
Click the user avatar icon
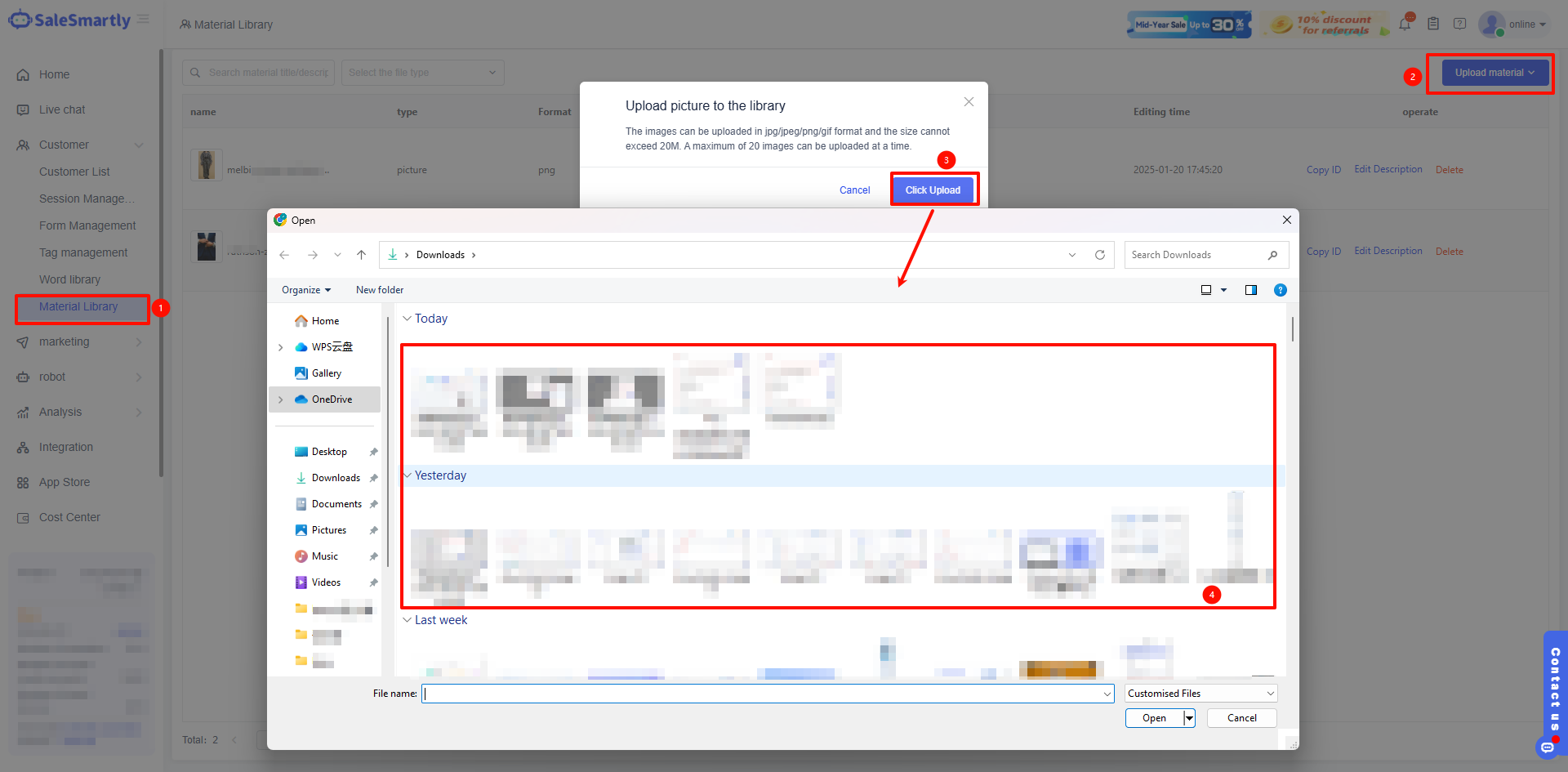[x=1491, y=24]
